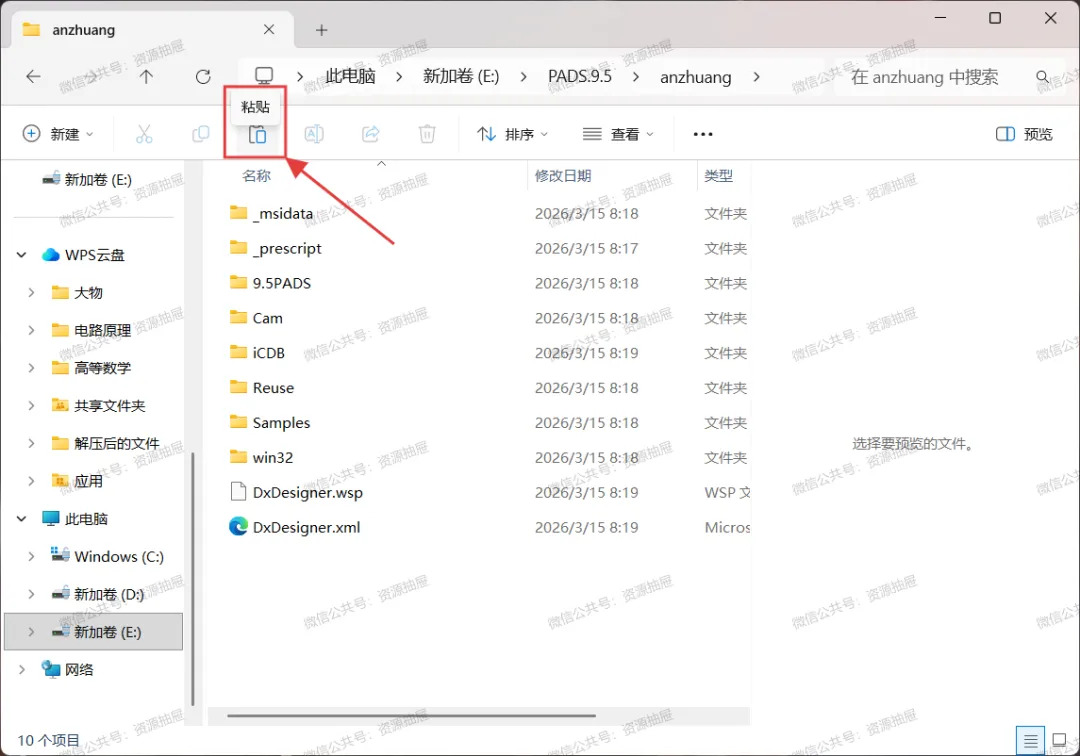The width and height of the screenshot is (1080, 756).
Task: Click the Copy icon in toolbar
Action: (x=200, y=134)
